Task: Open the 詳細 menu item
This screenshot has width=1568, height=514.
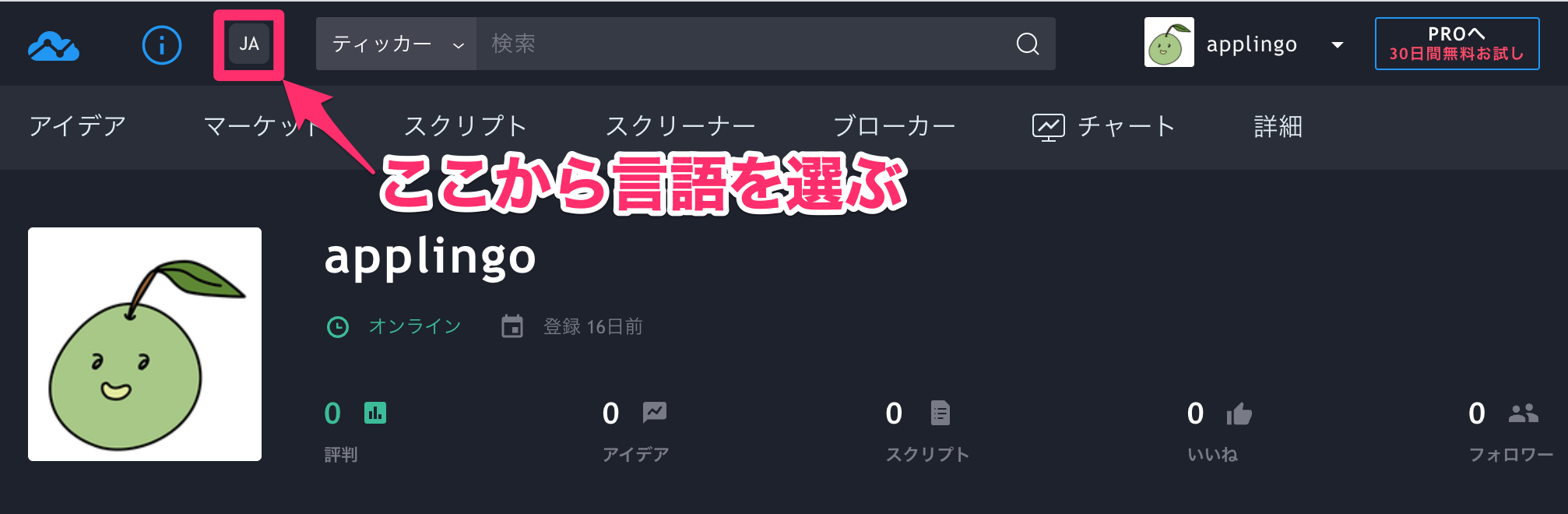Action: (1278, 126)
